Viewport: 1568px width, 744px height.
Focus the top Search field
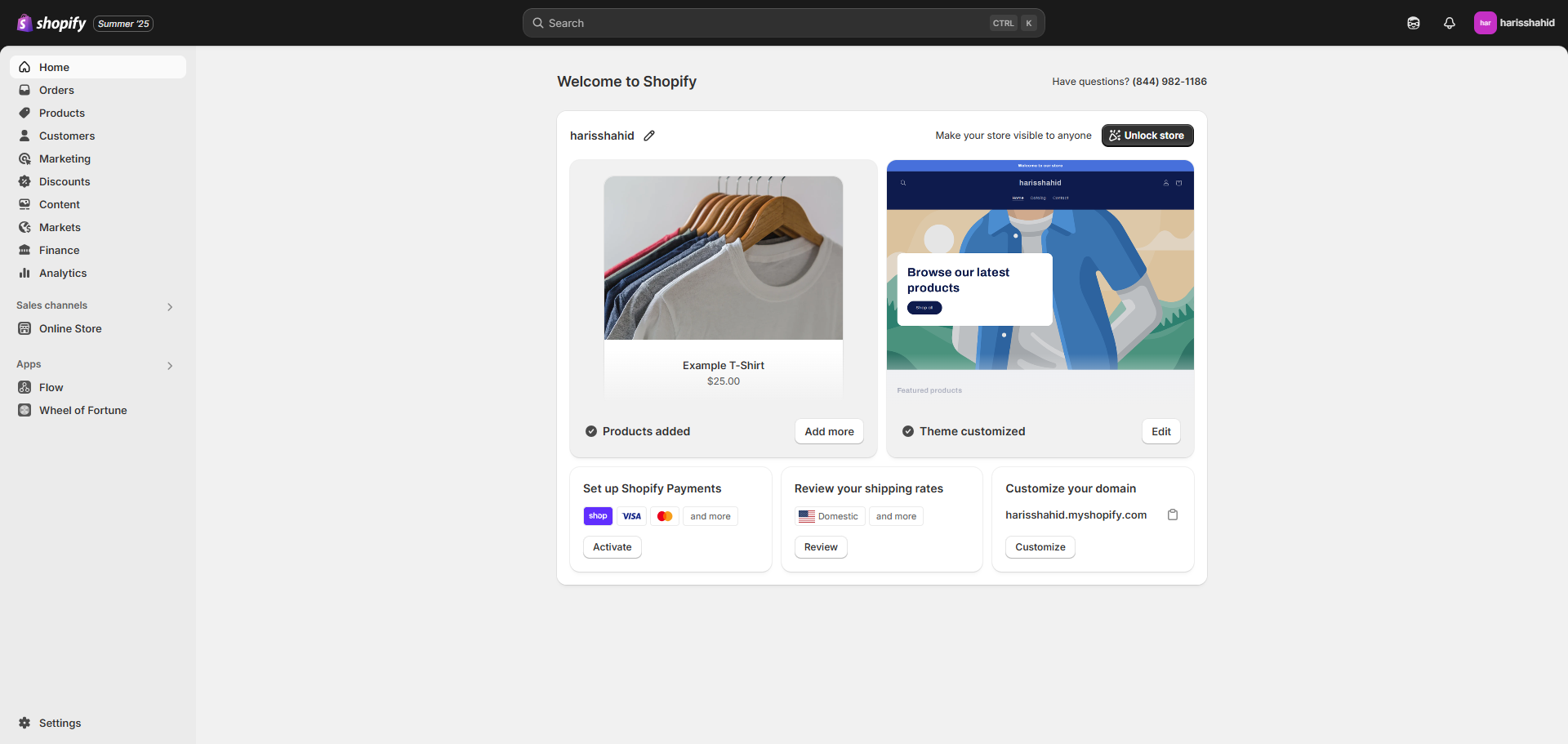click(784, 23)
